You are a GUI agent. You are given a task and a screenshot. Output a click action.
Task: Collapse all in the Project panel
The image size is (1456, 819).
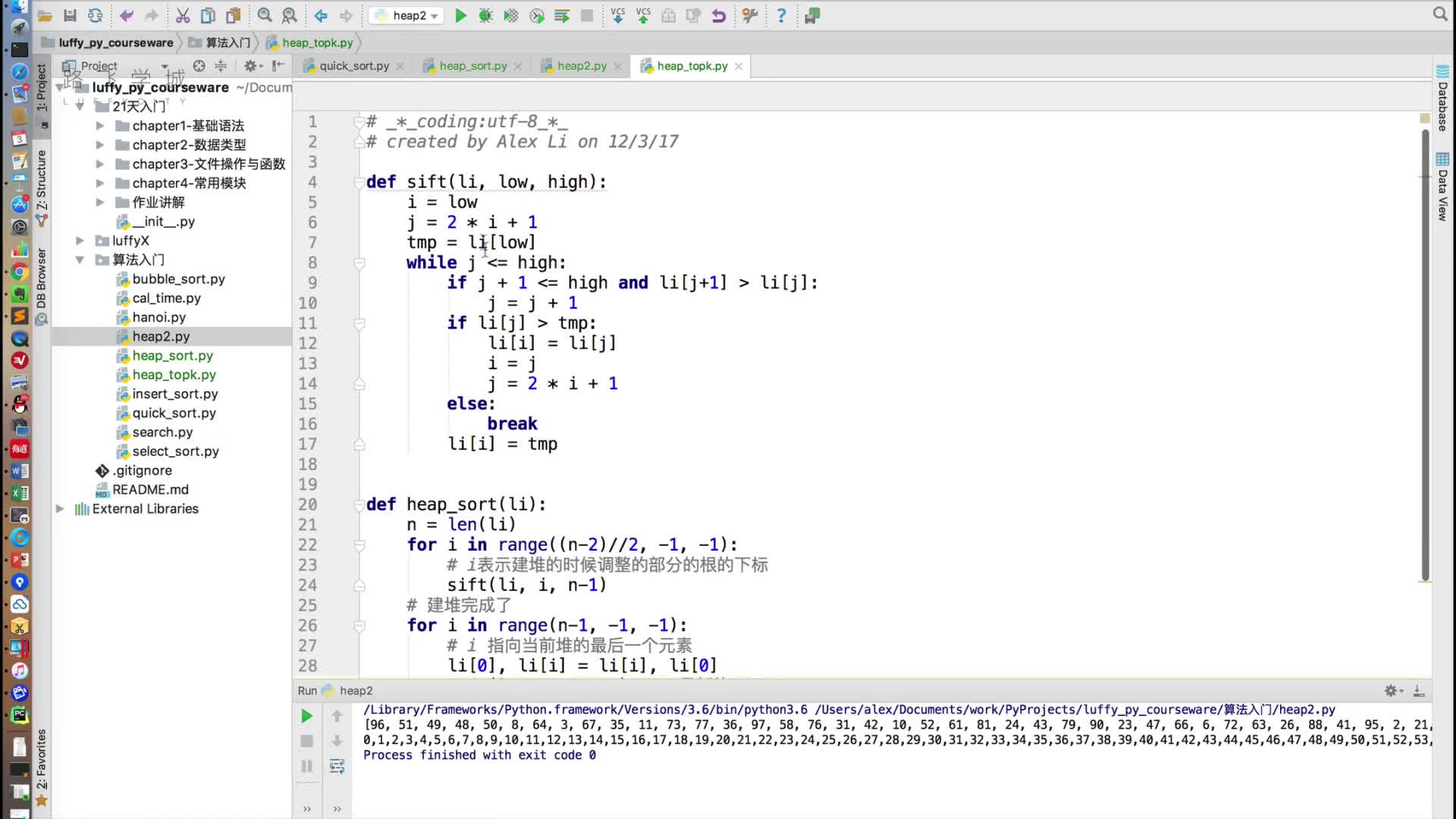coord(221,66)
